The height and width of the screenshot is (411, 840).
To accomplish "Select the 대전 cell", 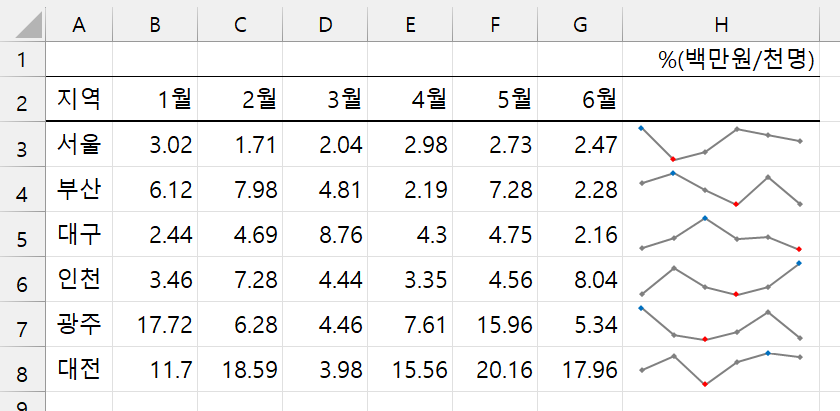I will (x=79, y=370).
